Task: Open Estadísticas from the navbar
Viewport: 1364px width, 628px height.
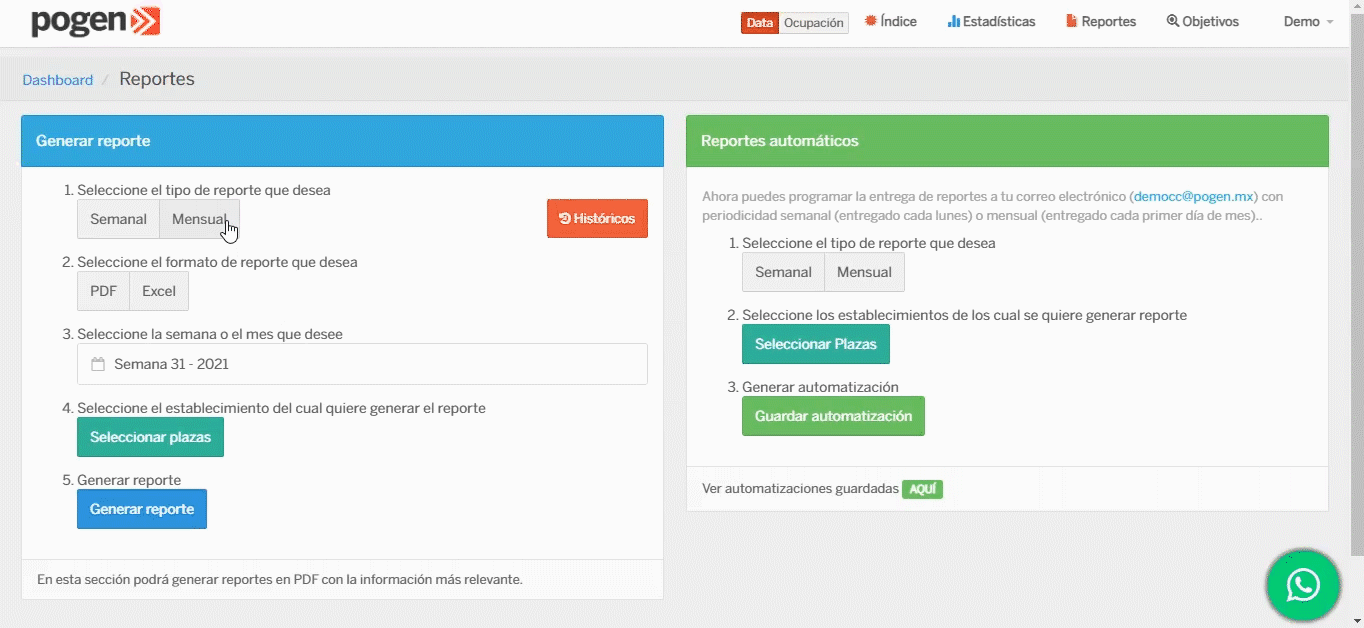Action: point(991,22)
